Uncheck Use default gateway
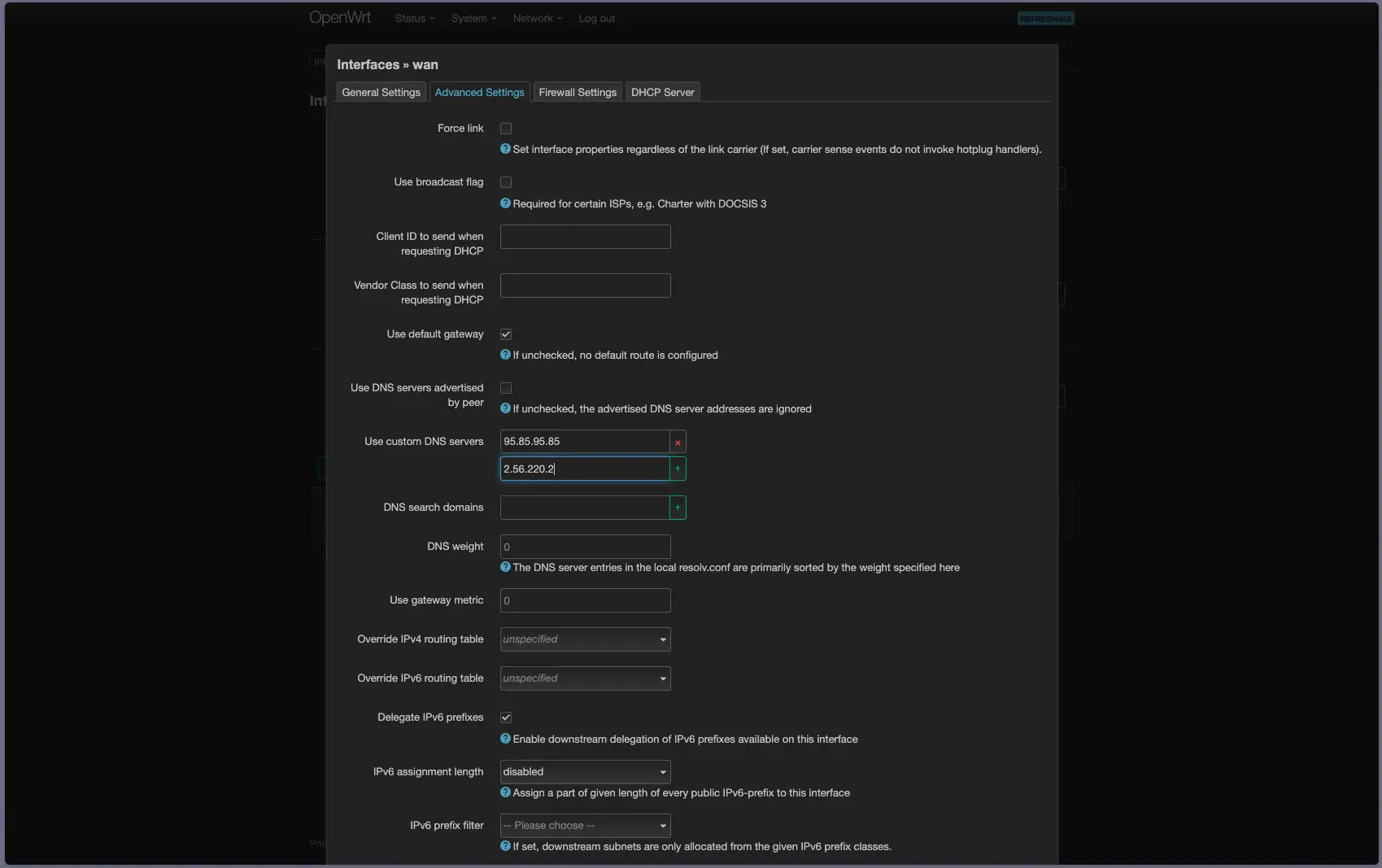Viewport: 1382px width, 868px height. click(506, 334)
